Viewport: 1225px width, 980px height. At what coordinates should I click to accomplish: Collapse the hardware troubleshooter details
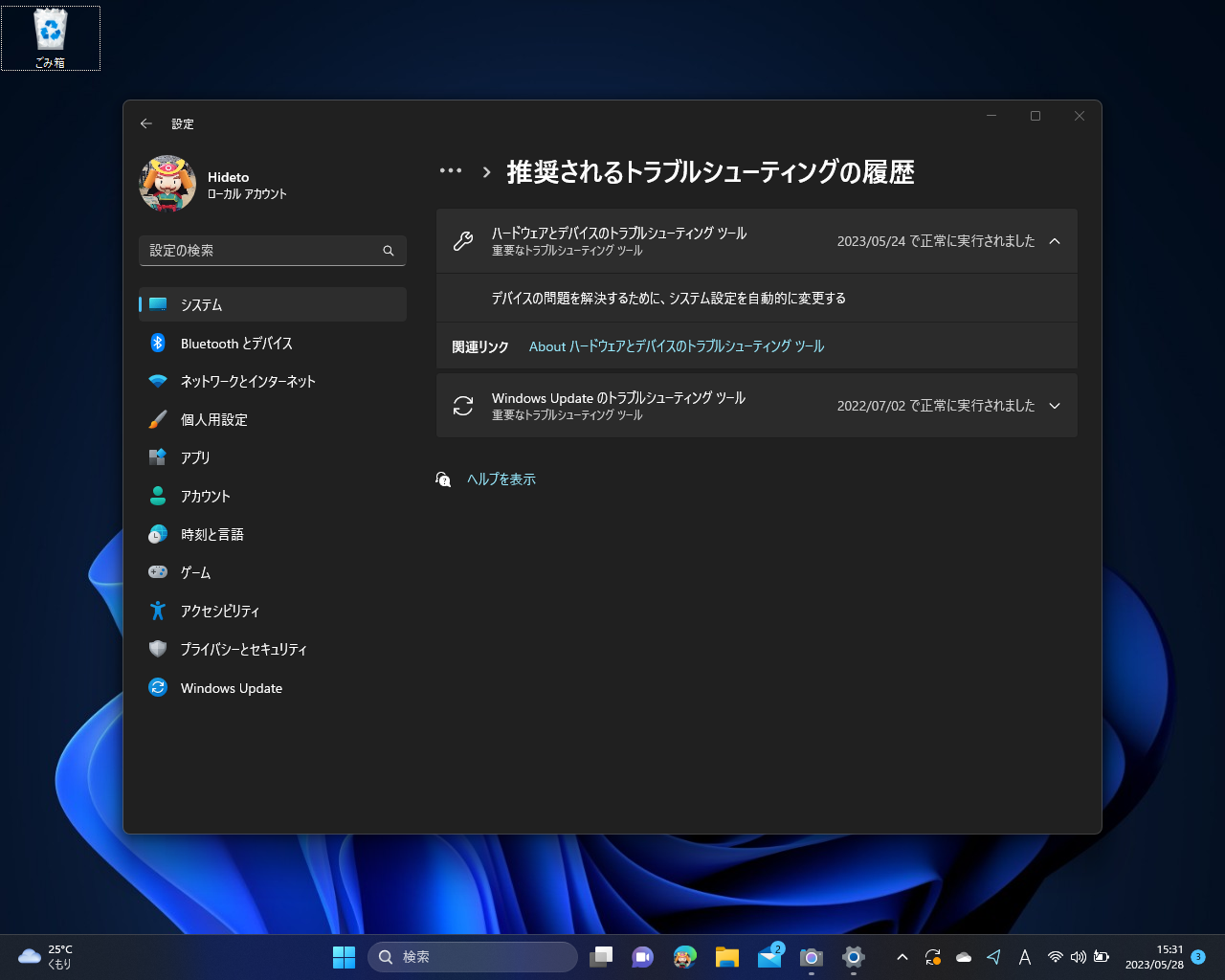coord(1055,241)
